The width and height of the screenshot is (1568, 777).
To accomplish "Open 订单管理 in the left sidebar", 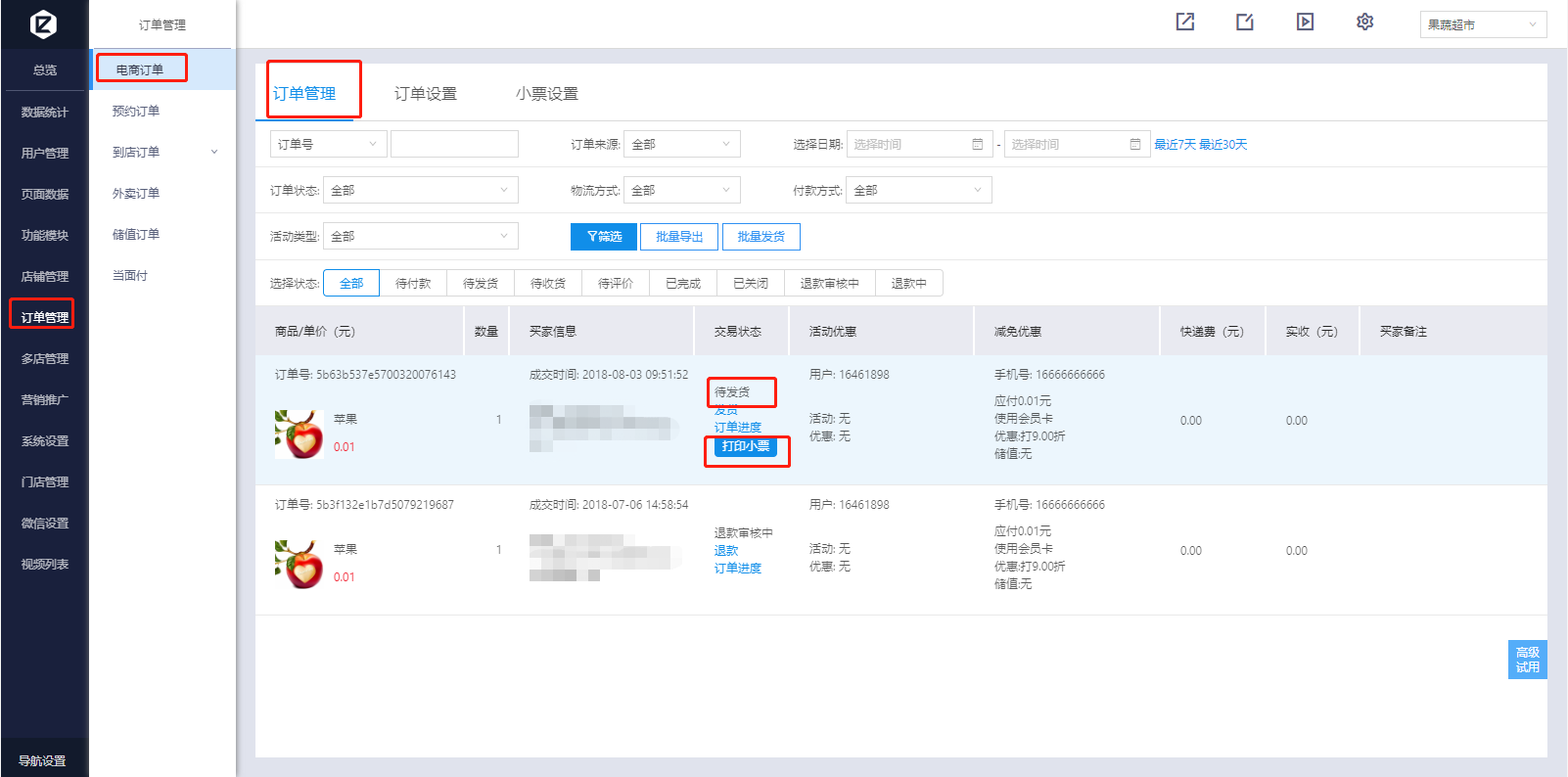I will [45, 318].
